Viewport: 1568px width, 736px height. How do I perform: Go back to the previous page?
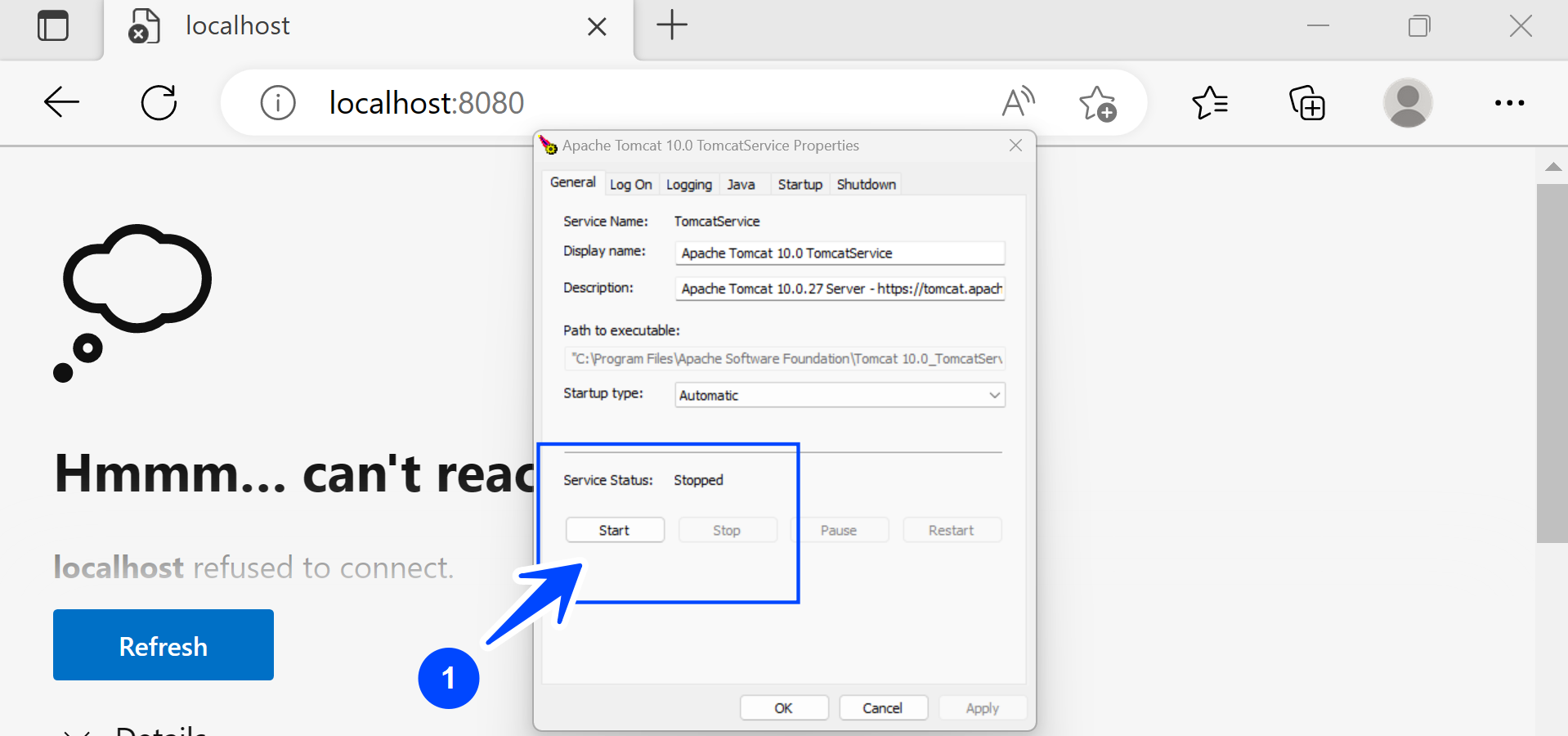[61, 103]
